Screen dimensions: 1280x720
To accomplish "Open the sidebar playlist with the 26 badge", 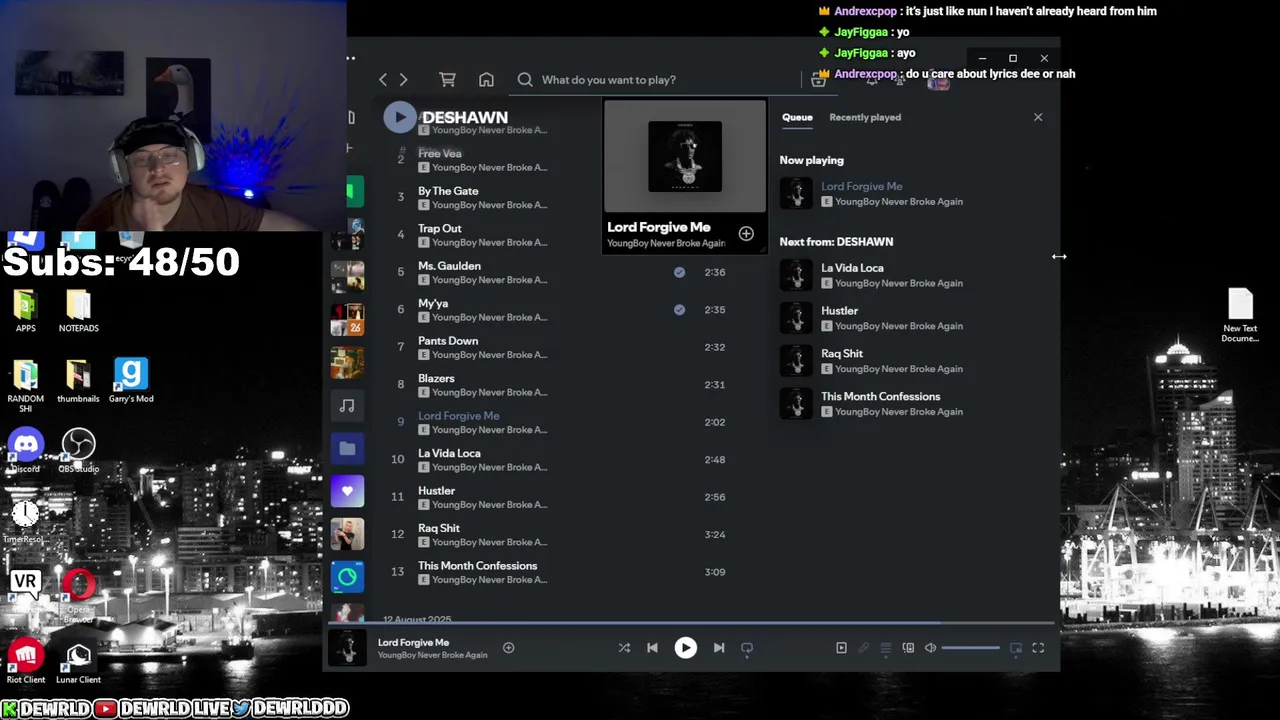I will (347, 320).
